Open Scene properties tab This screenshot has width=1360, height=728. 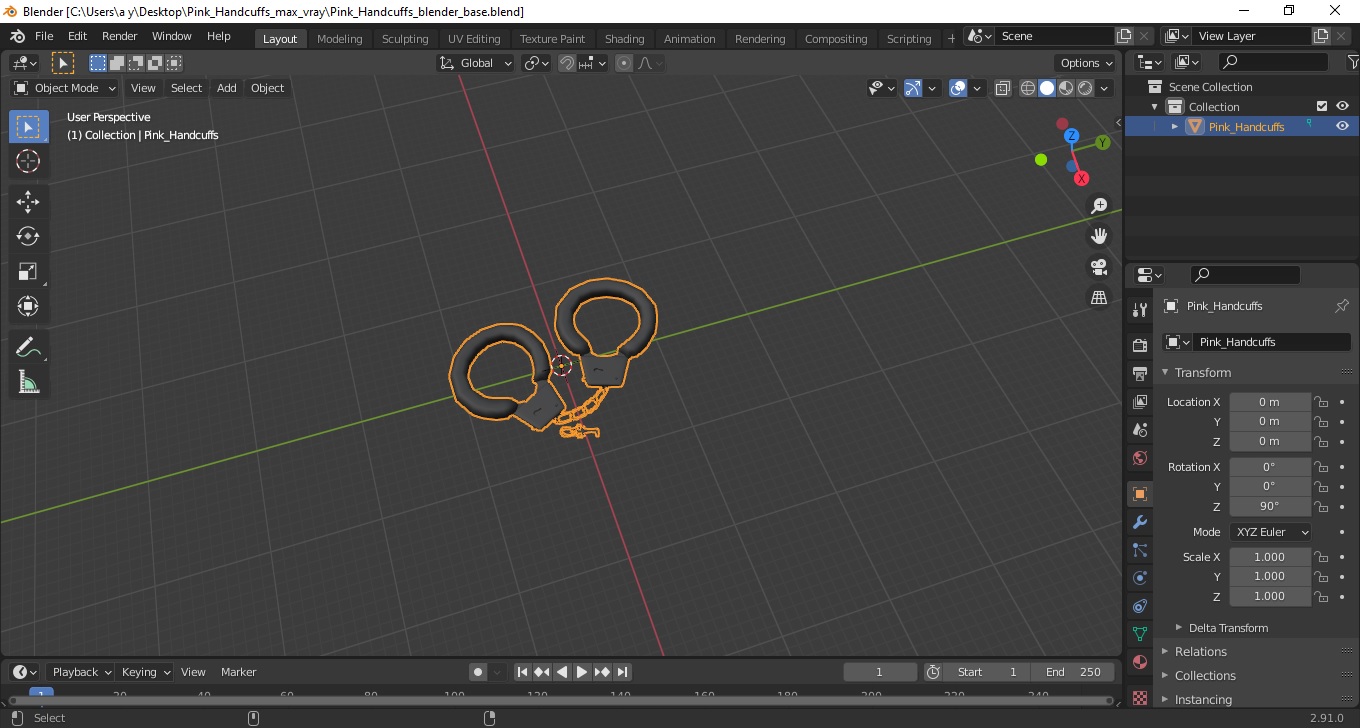tap(1140, 429)
